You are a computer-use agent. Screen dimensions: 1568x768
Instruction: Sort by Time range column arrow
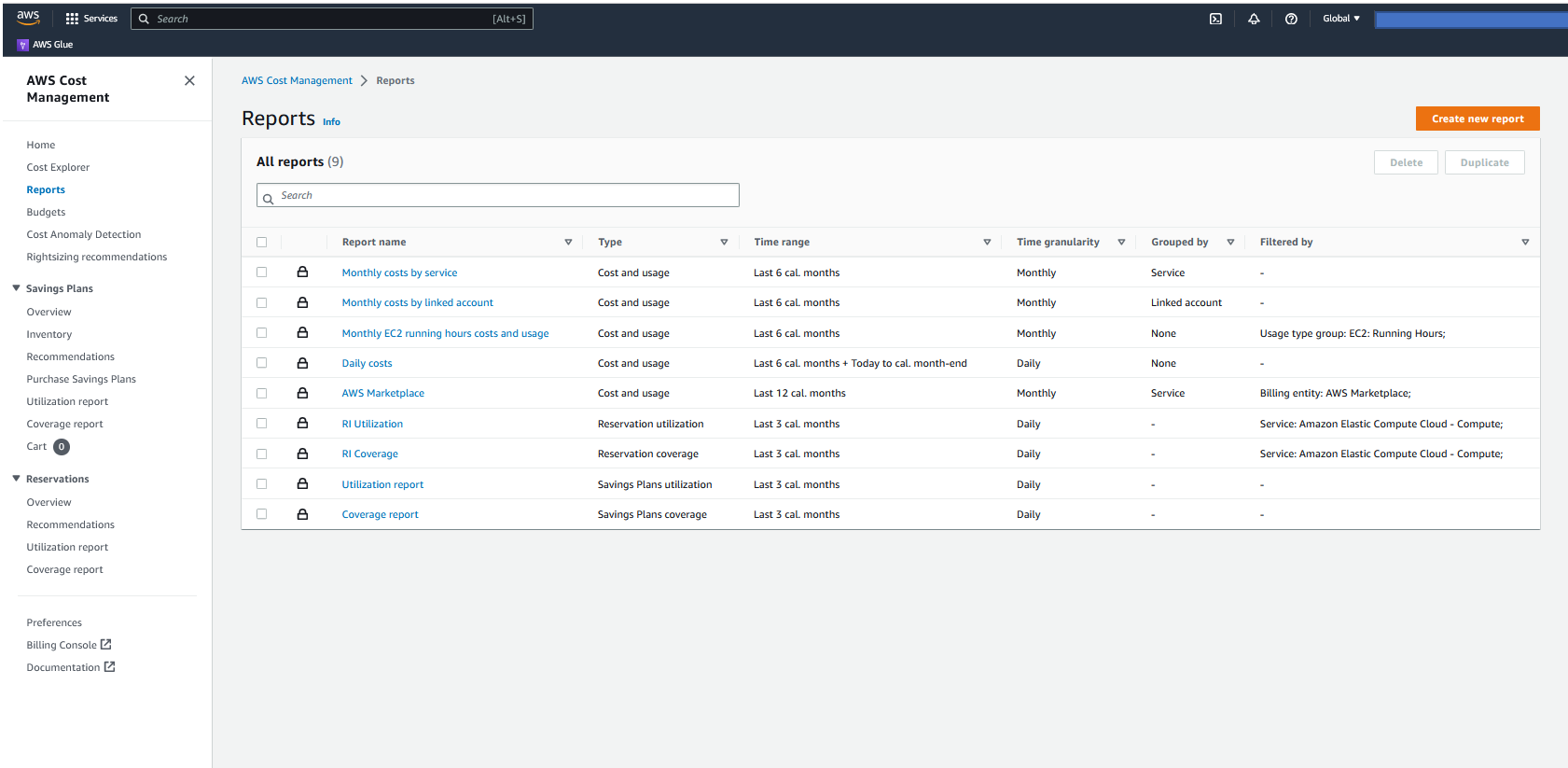point(987,242)
